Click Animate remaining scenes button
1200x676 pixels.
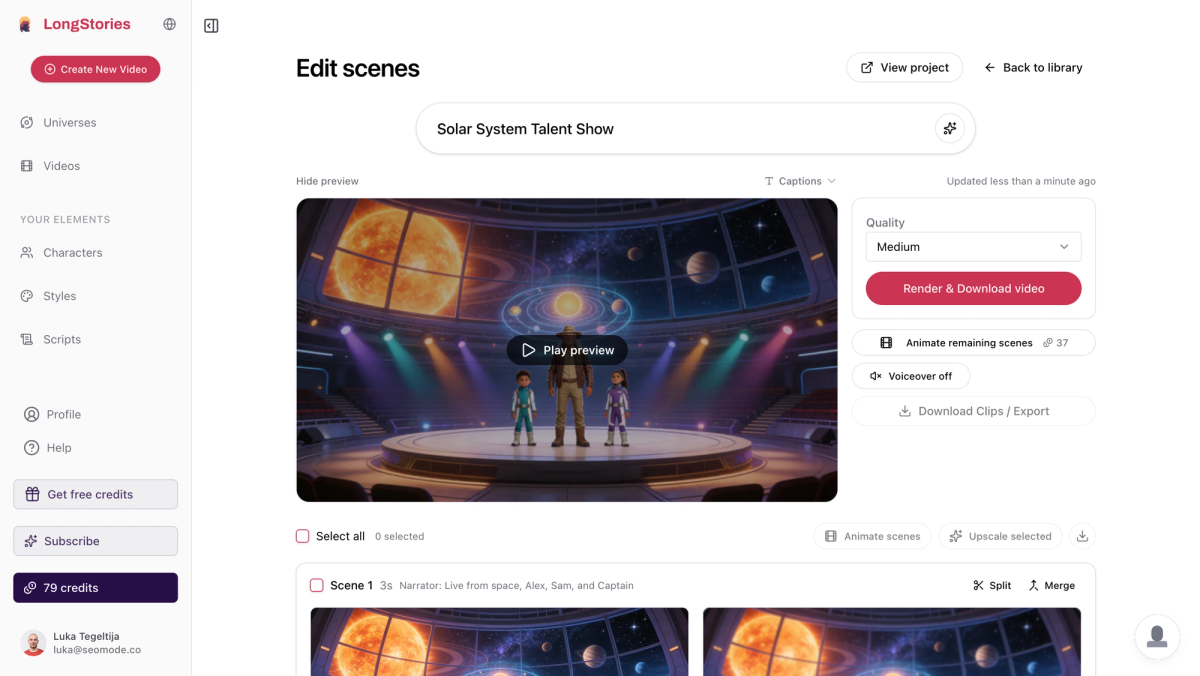973,343
